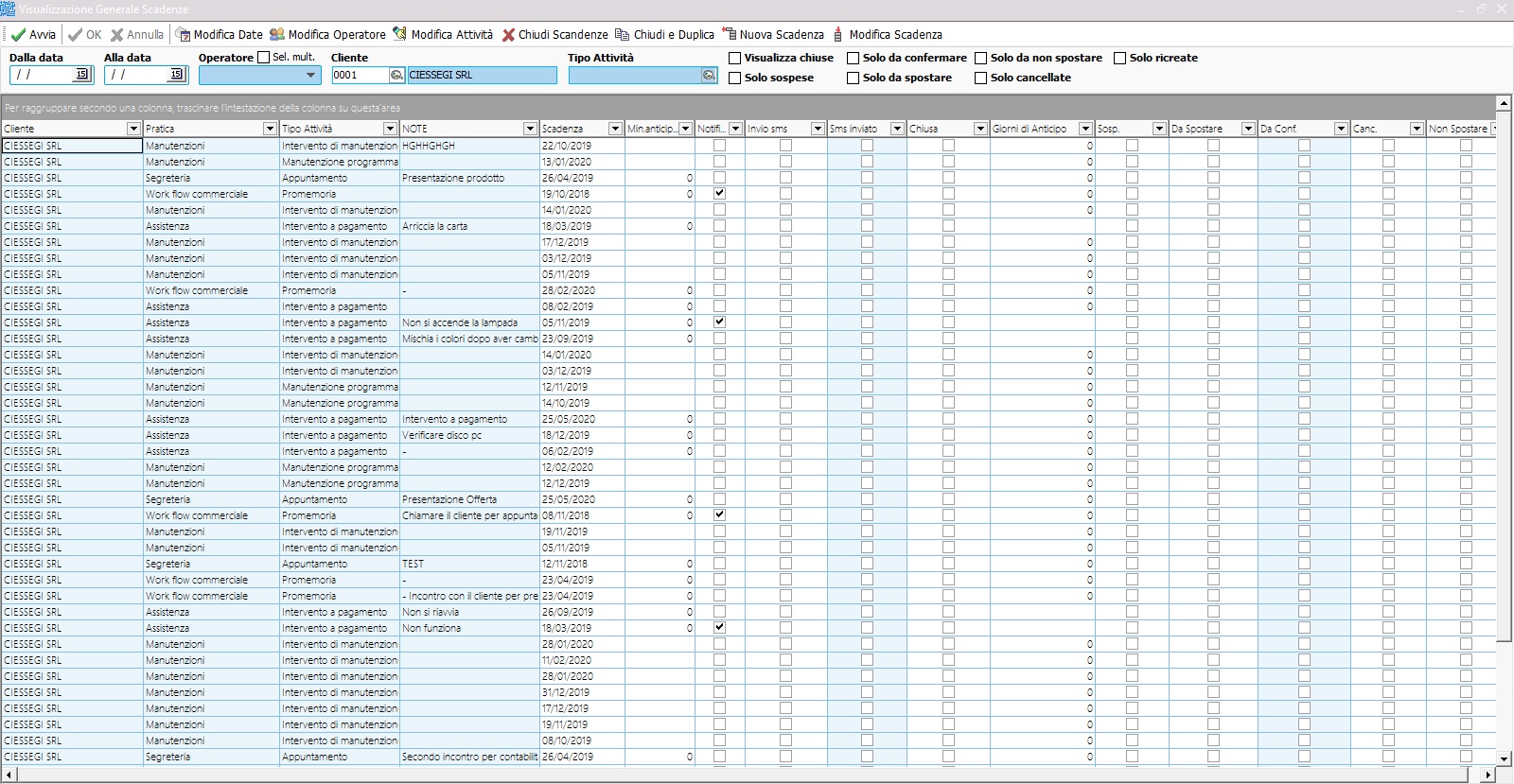Open Modifica Scadenza from toolbar

(x=887, y=35)
